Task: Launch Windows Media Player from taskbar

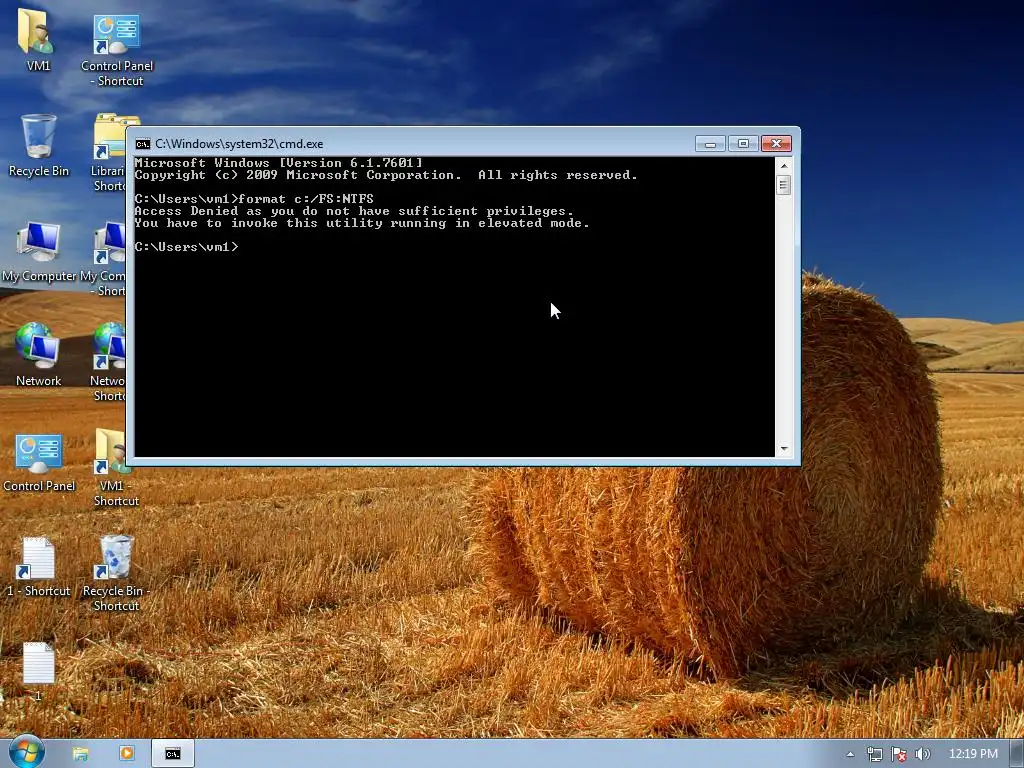Action: tap(126, 754)
